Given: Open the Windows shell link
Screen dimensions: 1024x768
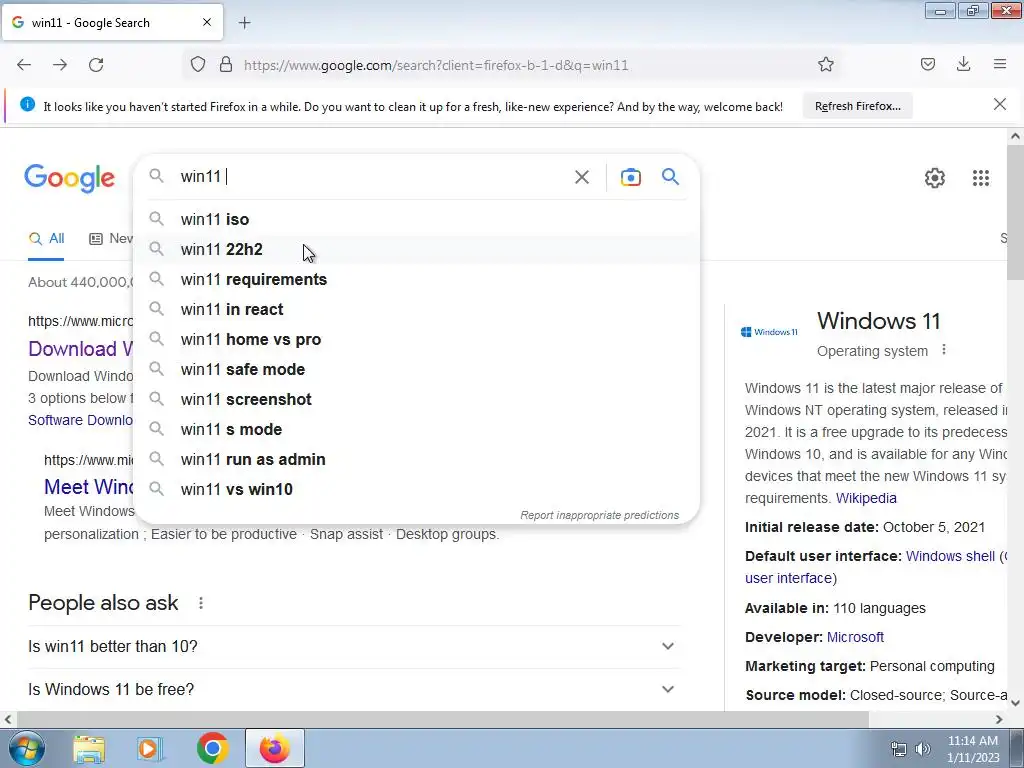Looking at the screenshot, I should click(950, 556).
